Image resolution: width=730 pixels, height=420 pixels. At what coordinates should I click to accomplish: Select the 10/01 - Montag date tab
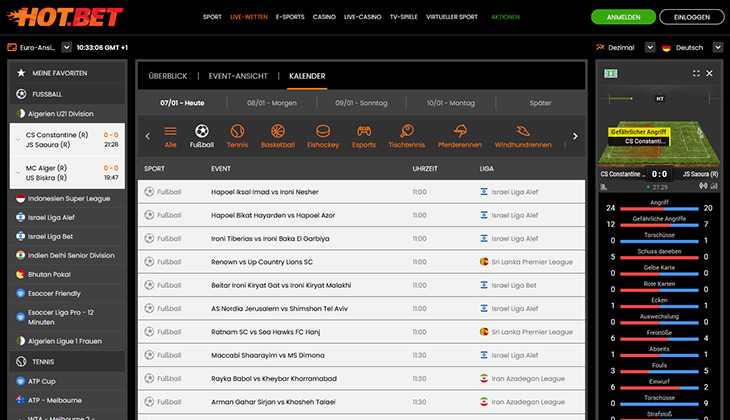pos(451,103)
